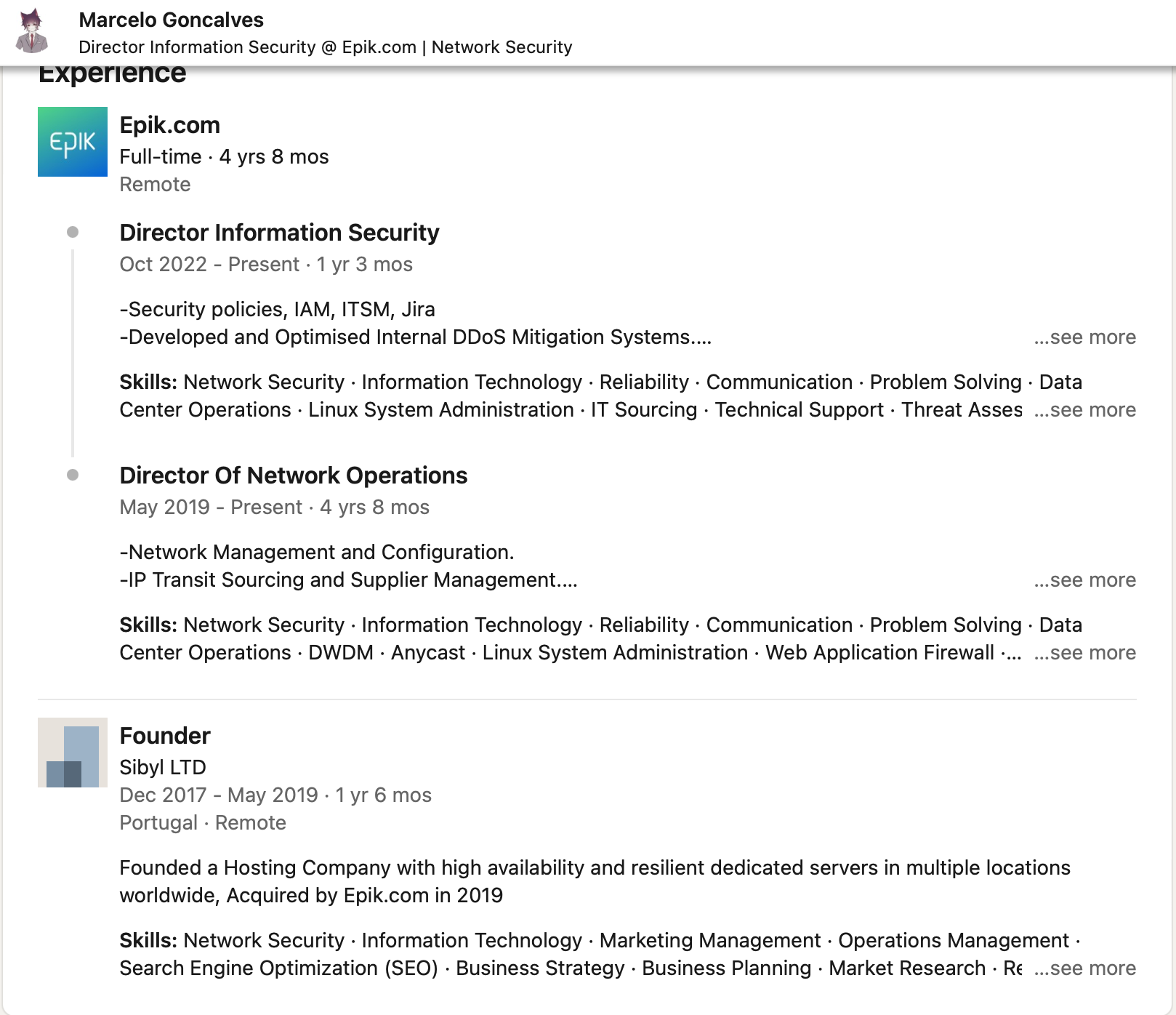1176x1015 pixels.
Task: Click Portugal · Remote location text
Action: pyautogui.click(x=203, y=823)
